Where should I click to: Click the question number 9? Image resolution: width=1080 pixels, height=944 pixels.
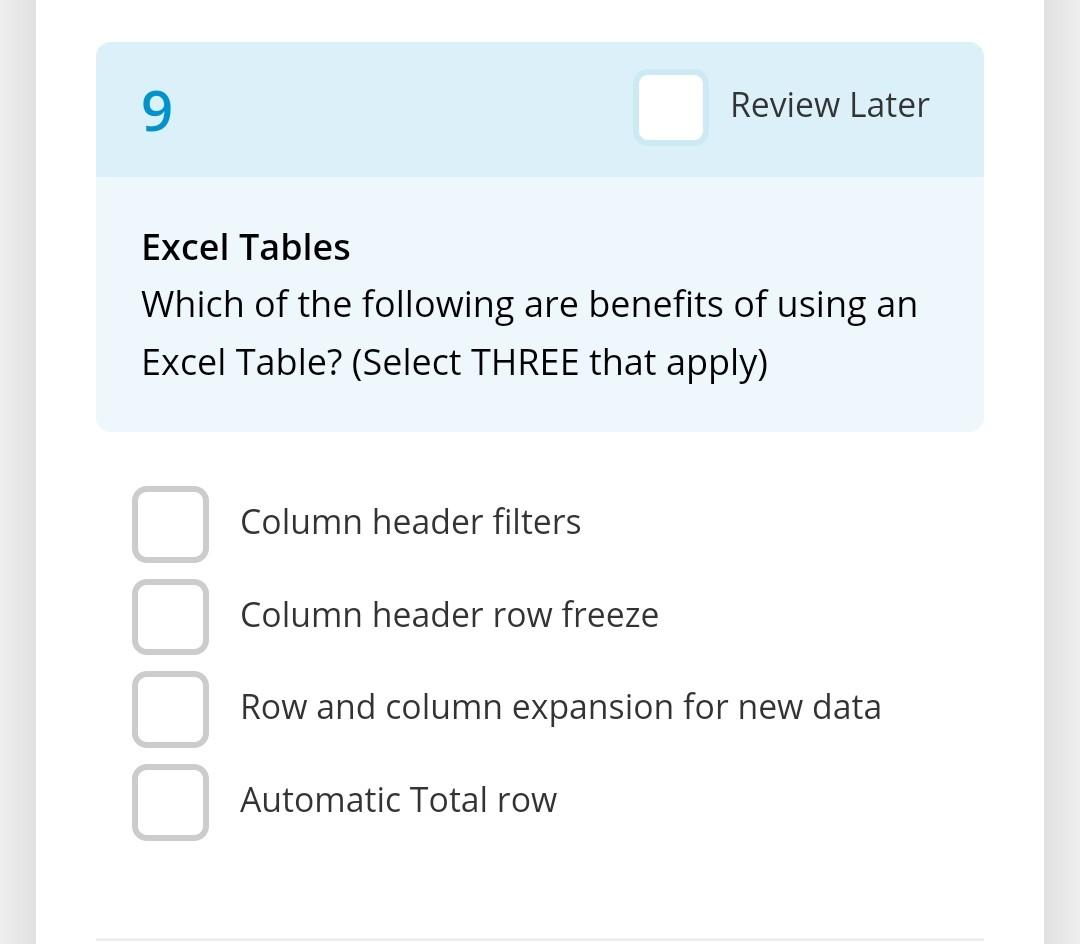click(x=157, y=111)
